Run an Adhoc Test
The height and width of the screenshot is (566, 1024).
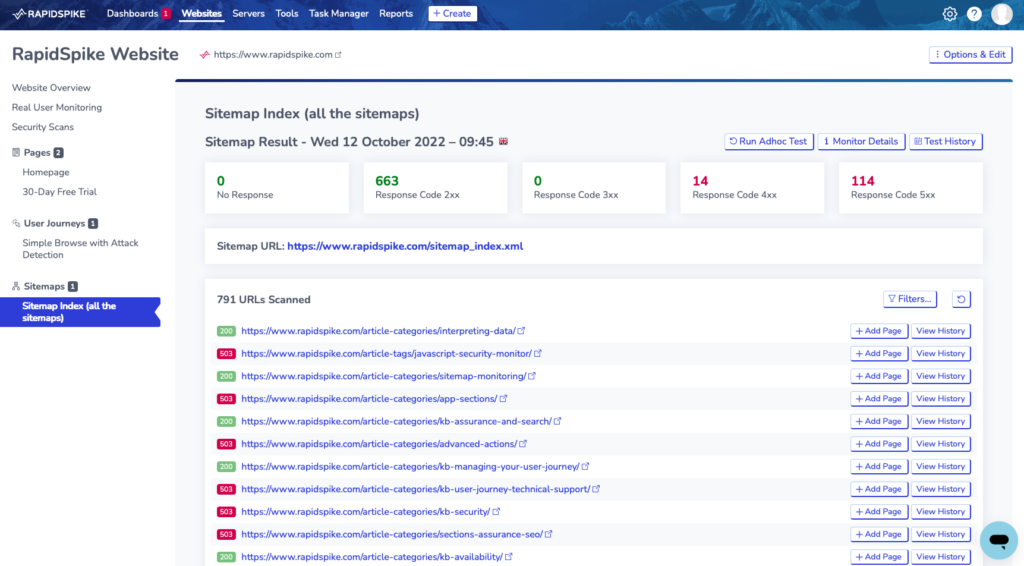click(769, 142)
